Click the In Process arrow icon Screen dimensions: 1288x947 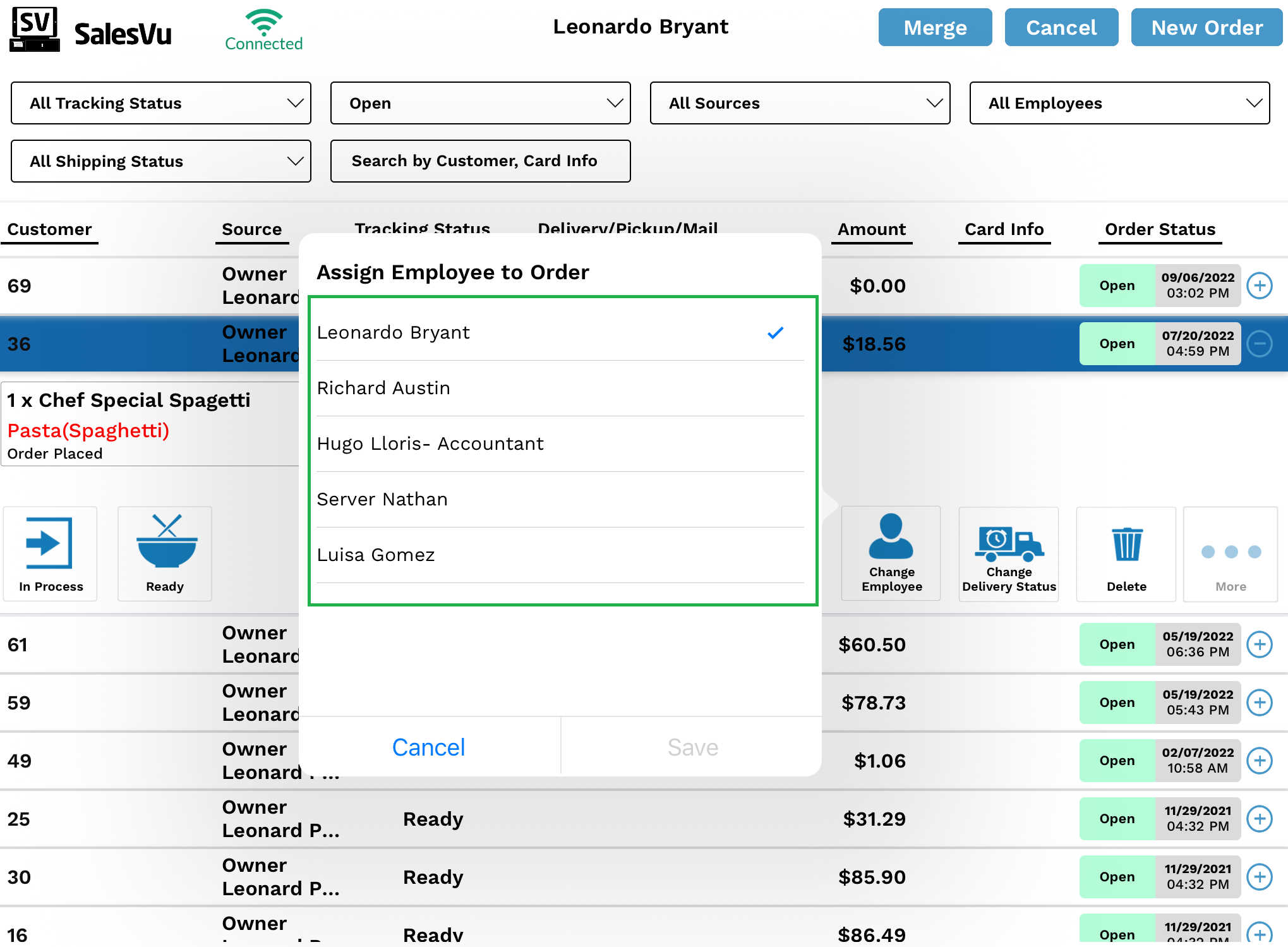click(50, 544)
